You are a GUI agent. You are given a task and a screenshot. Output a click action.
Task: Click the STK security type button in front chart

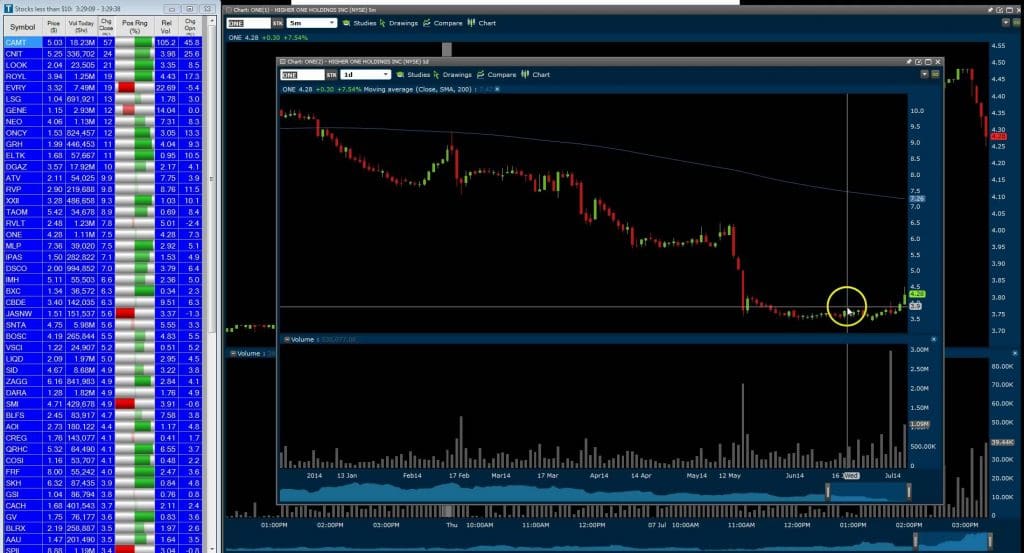pos(331,75)
